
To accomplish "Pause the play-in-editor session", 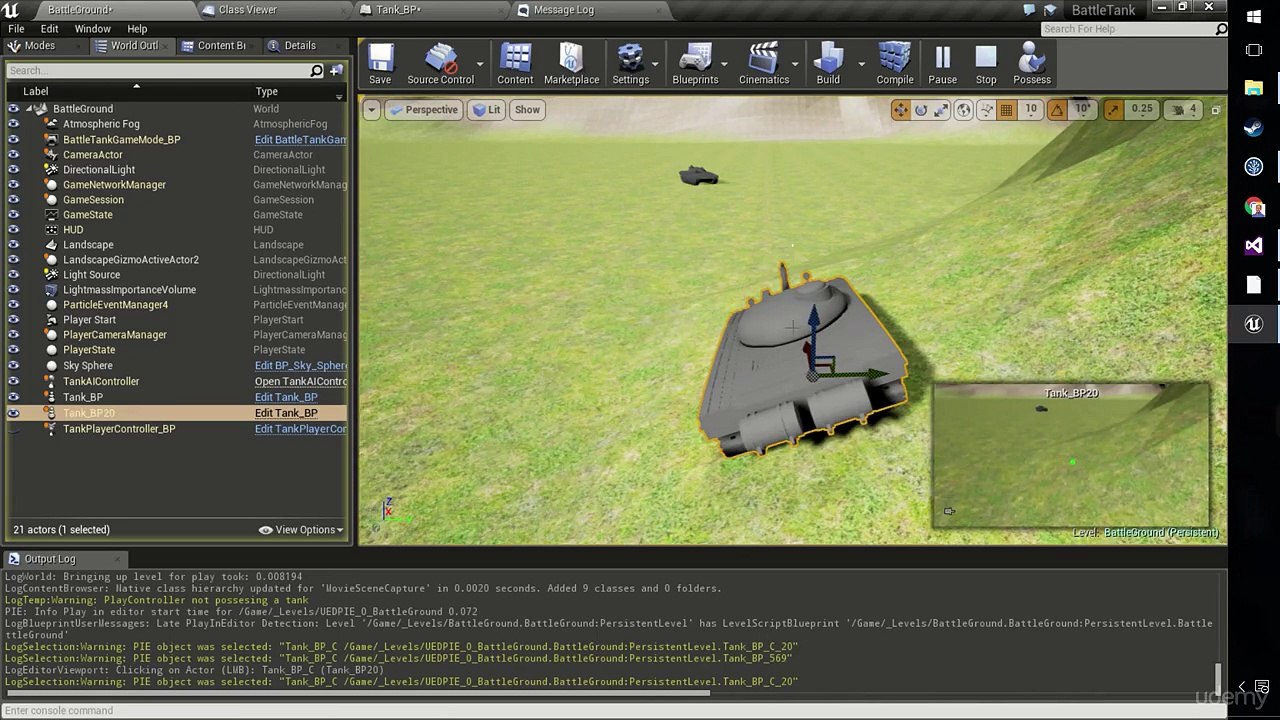I will coord(942,65).
